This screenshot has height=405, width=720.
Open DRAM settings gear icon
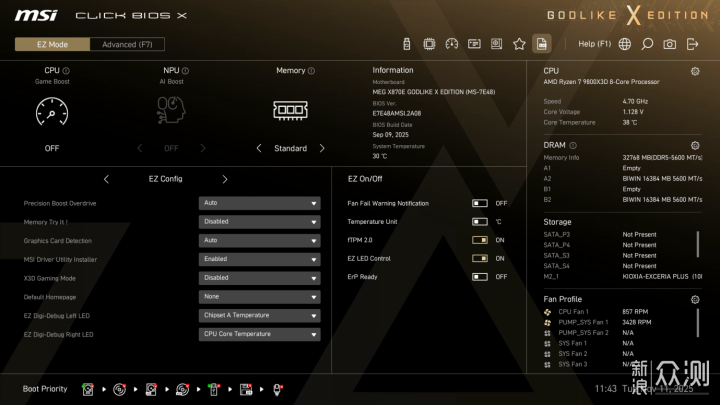coord(695,146)
